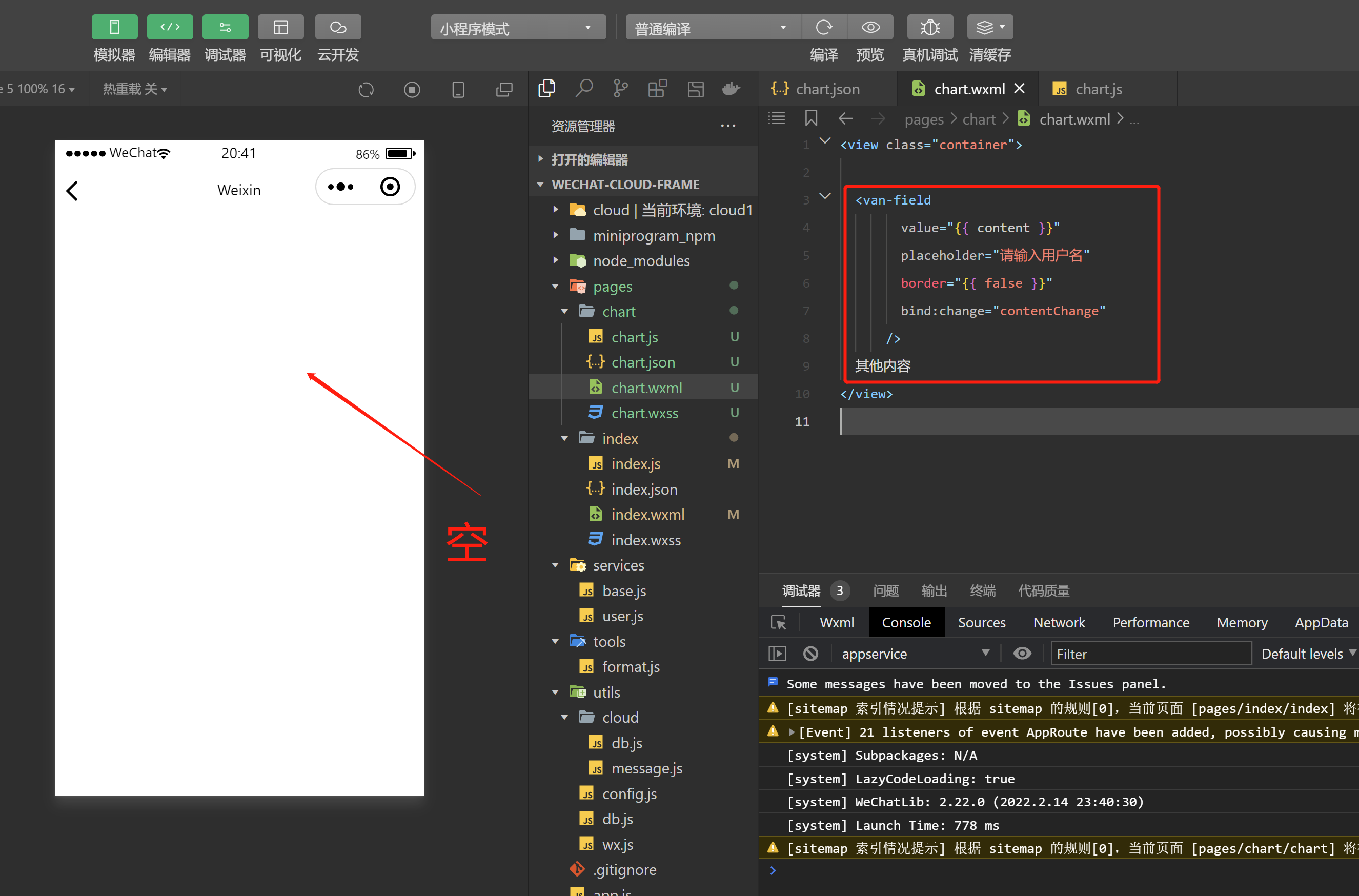Toggle the debugger (调试器) panel button
This screenshot has width=1359, height=896.
pos(225,27)
